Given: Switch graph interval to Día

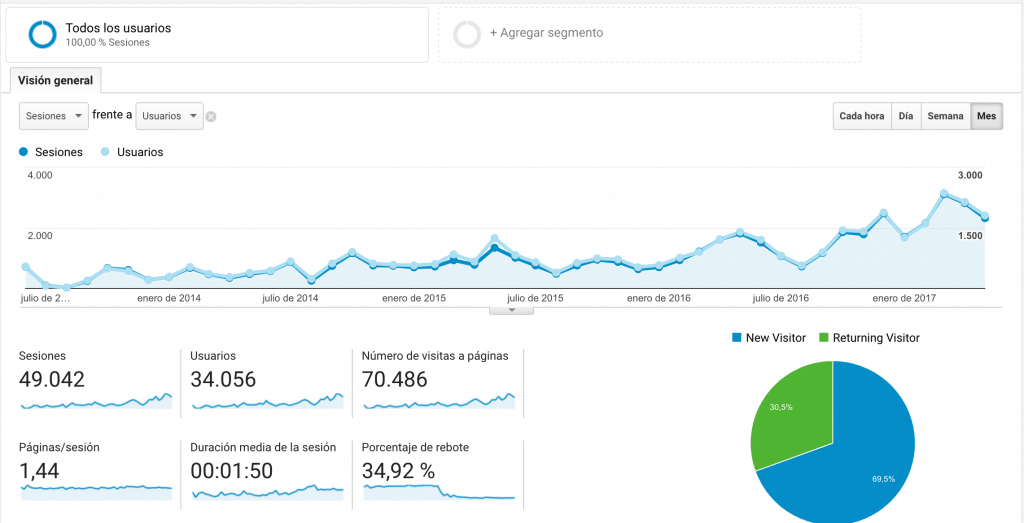Looking at the screenshot, I should click(905, 116).
